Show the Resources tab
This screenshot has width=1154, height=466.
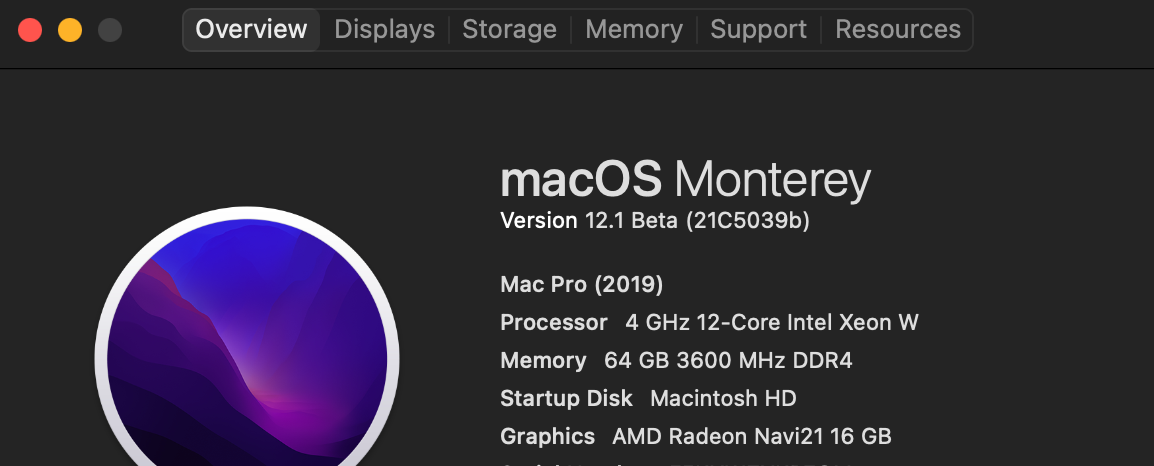[x=898, y=30]
